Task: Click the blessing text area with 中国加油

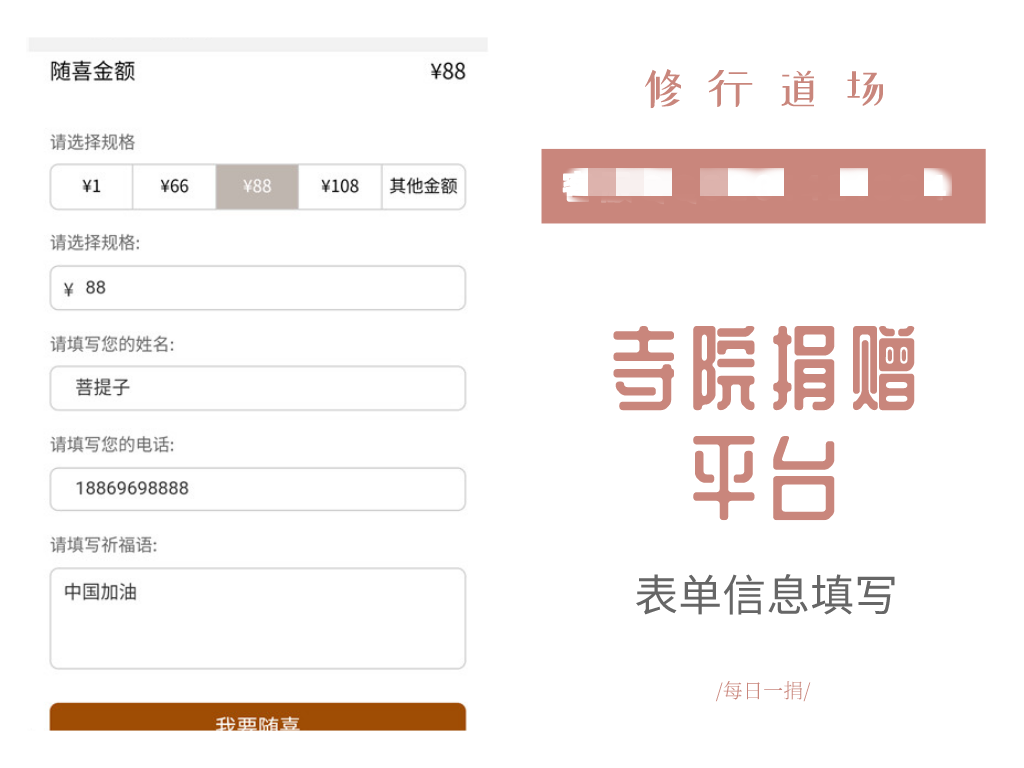Action: click(x=258, y=618)
